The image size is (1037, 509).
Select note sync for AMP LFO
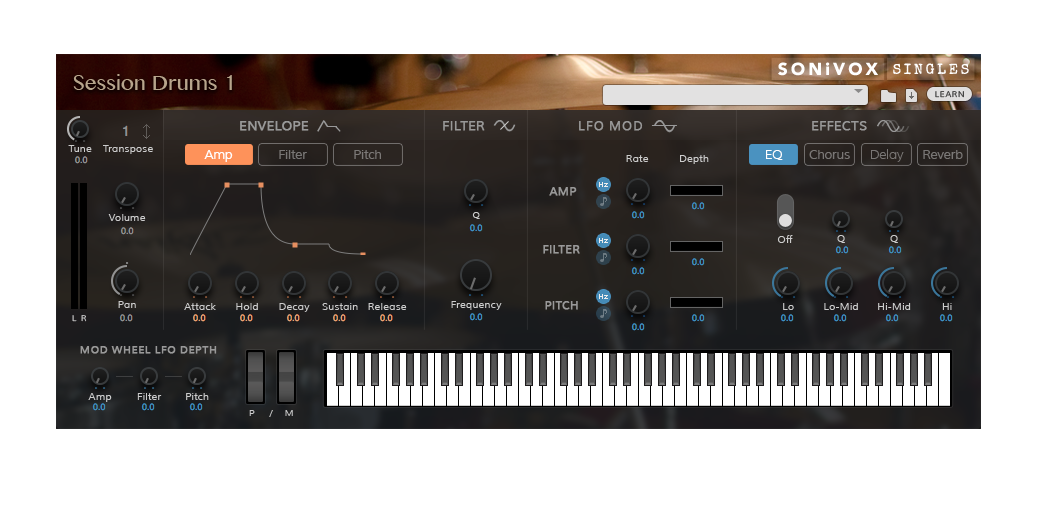pyautogui.click(x=603, y=202)
